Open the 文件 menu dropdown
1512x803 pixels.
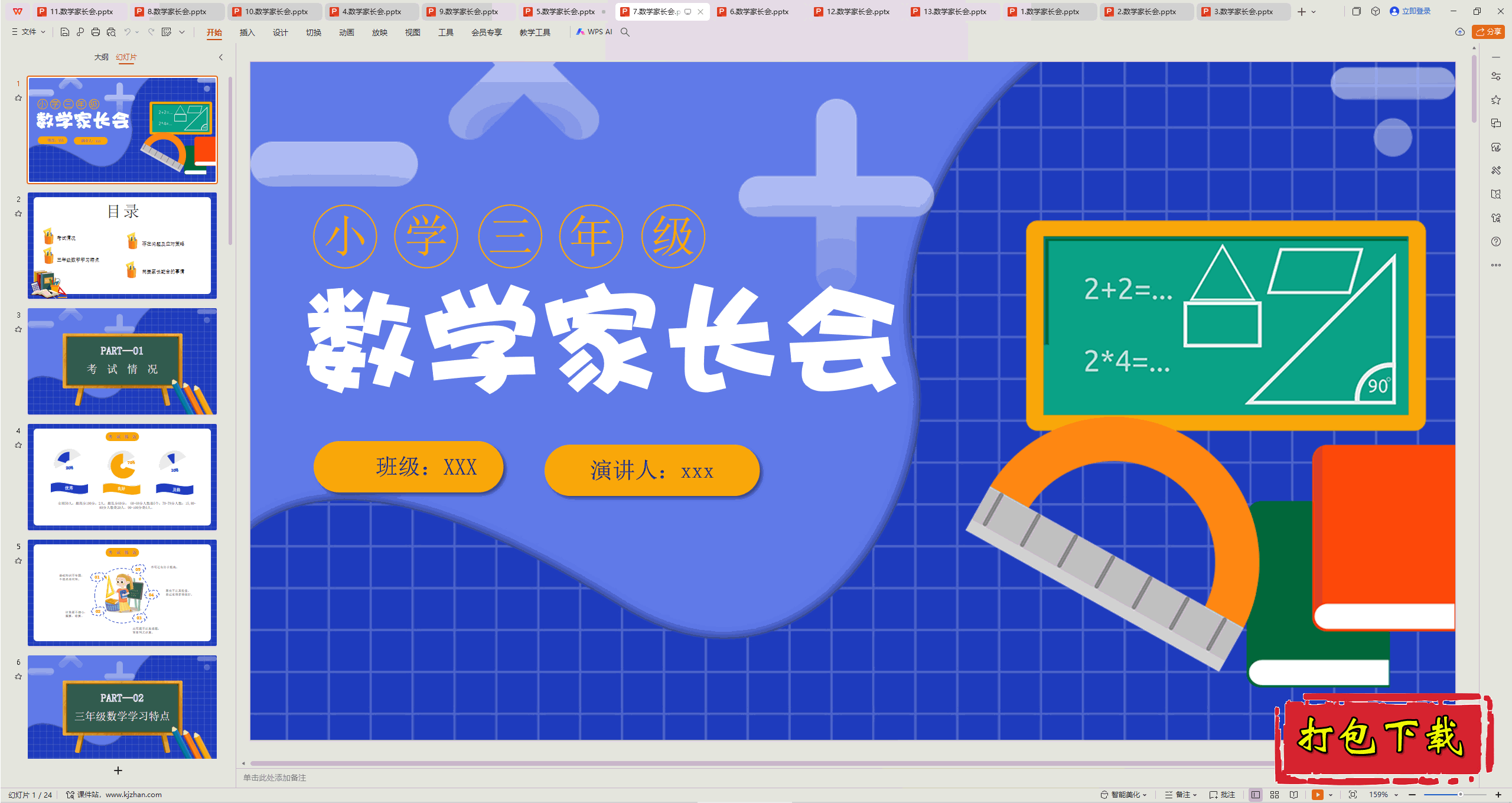28,32
